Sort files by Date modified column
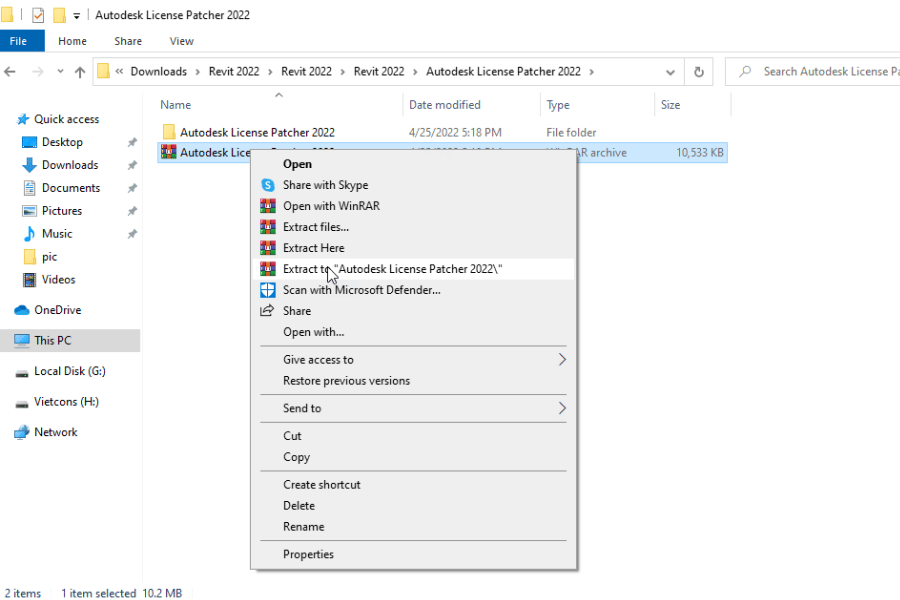The image size is (900, 600). (x=445, y=105)
